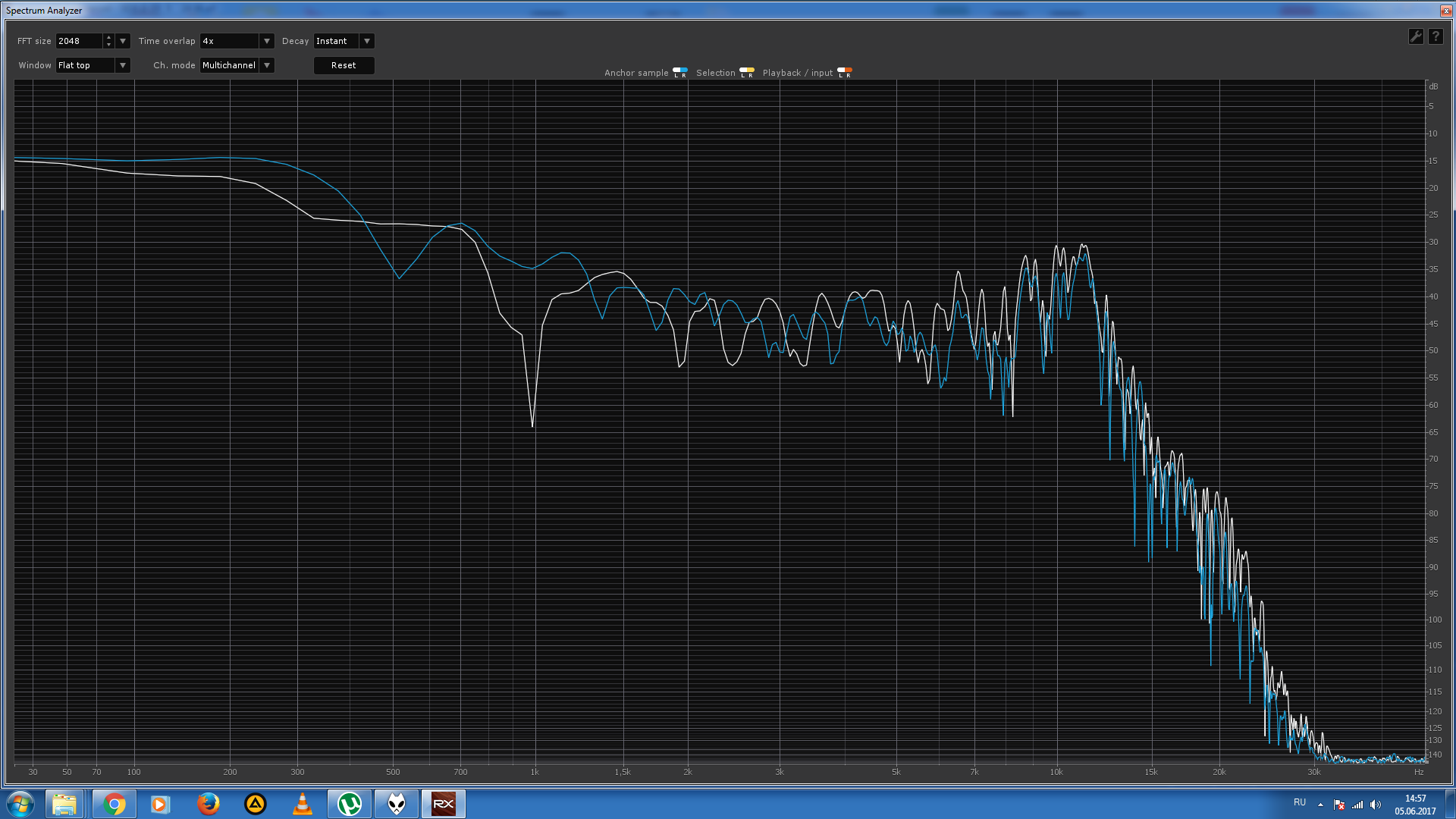Image resolution: width=1456 pixels, height=819 pixels.
Task: Open Google Chrome from the taskbar
Action: coord(114,804)
